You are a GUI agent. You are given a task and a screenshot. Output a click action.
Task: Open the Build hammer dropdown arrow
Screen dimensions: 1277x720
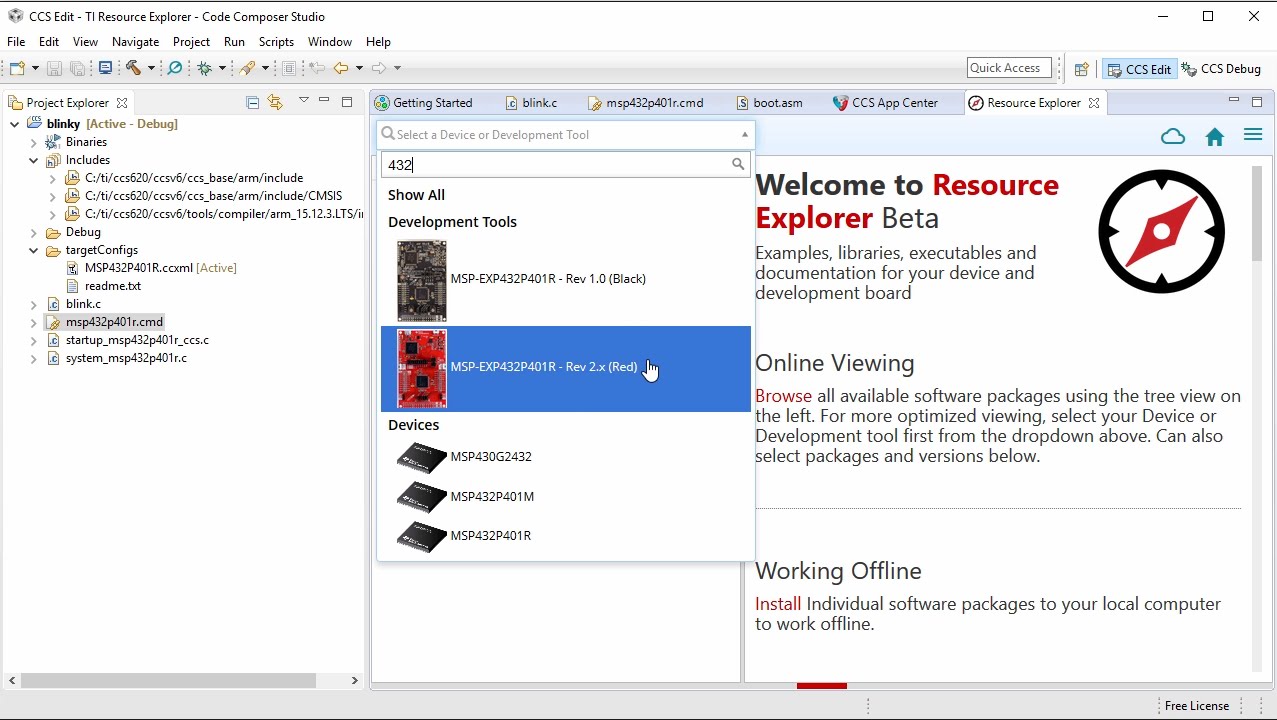click(152, 68)
